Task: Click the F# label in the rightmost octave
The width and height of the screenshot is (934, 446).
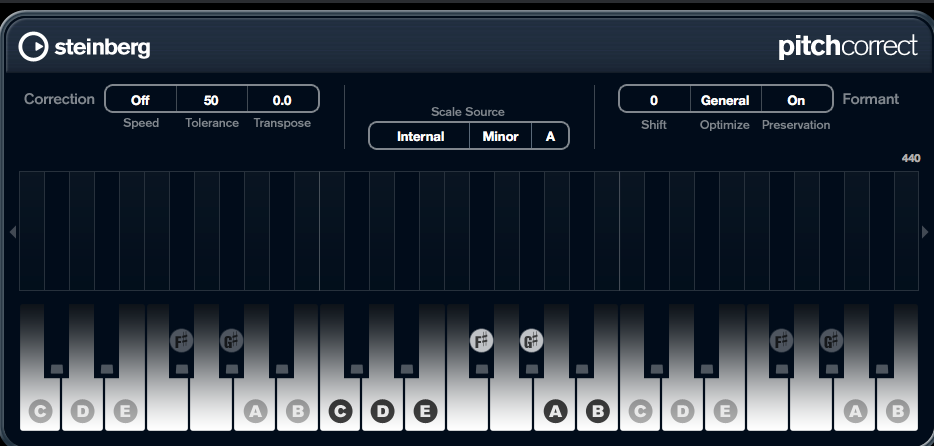Action: 782,341
